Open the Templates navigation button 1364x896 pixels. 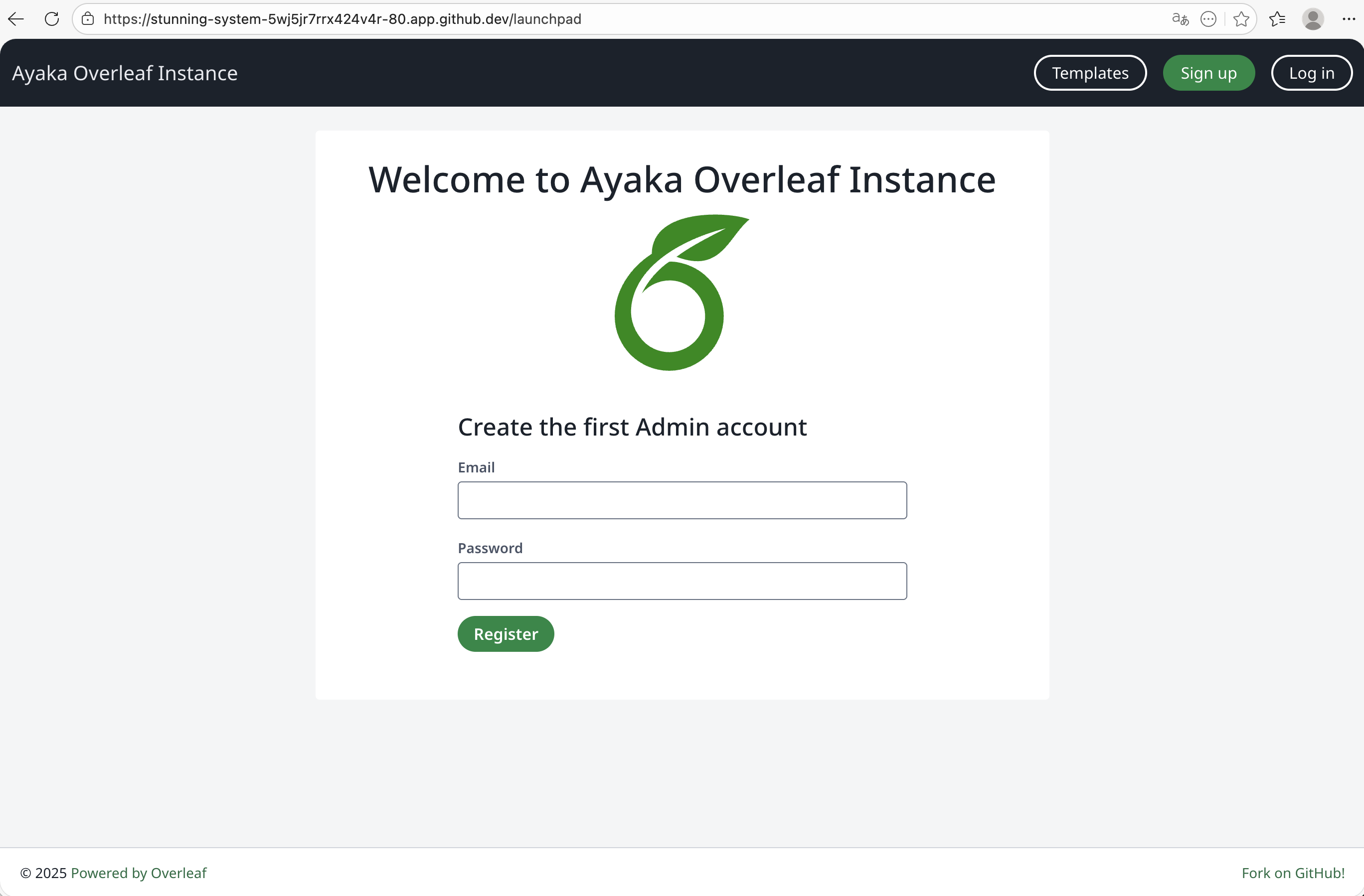pyautogui.click(x=1089, y=73)
